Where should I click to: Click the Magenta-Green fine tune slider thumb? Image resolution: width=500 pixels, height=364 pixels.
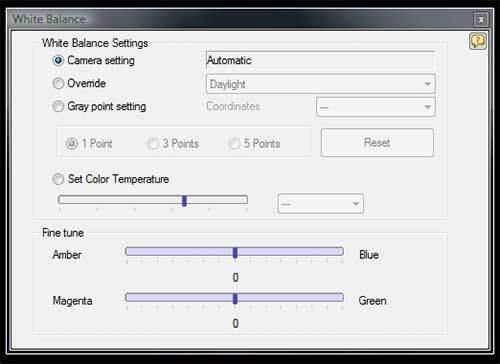point(235,299)
